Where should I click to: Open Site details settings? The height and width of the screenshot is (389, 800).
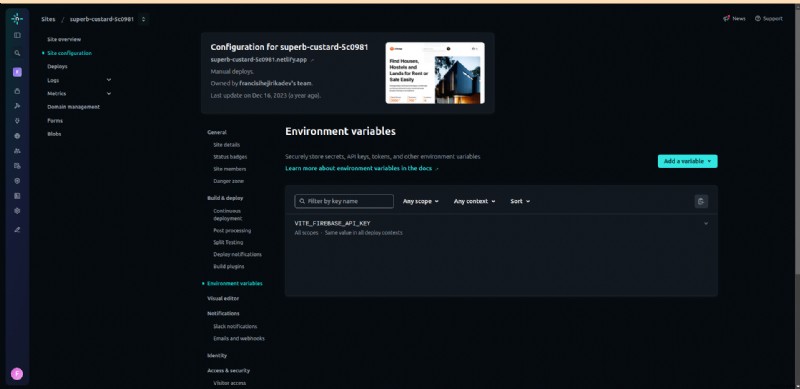(227, 145)
